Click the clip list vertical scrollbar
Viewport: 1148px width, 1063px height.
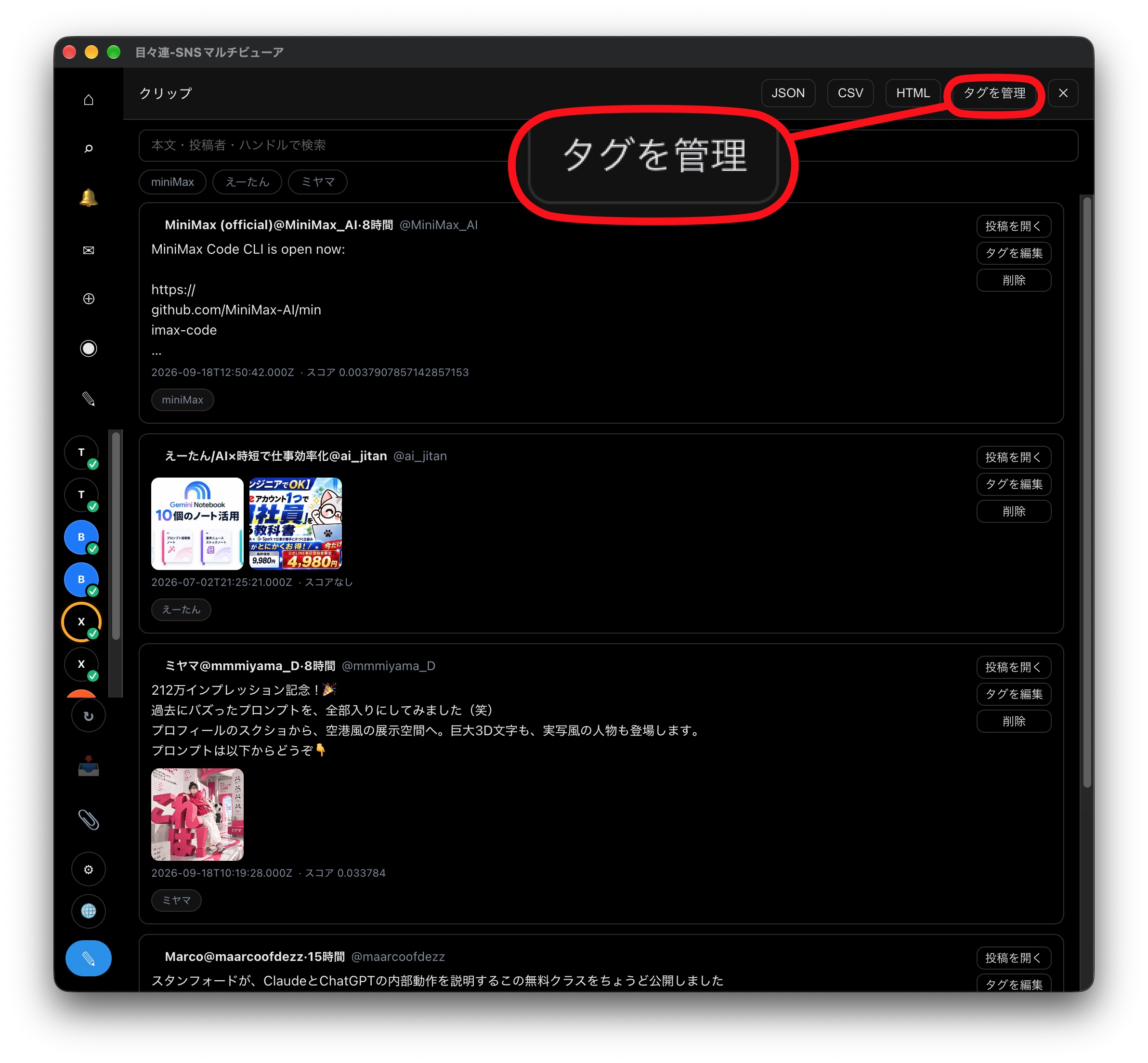pos(1086,493)
